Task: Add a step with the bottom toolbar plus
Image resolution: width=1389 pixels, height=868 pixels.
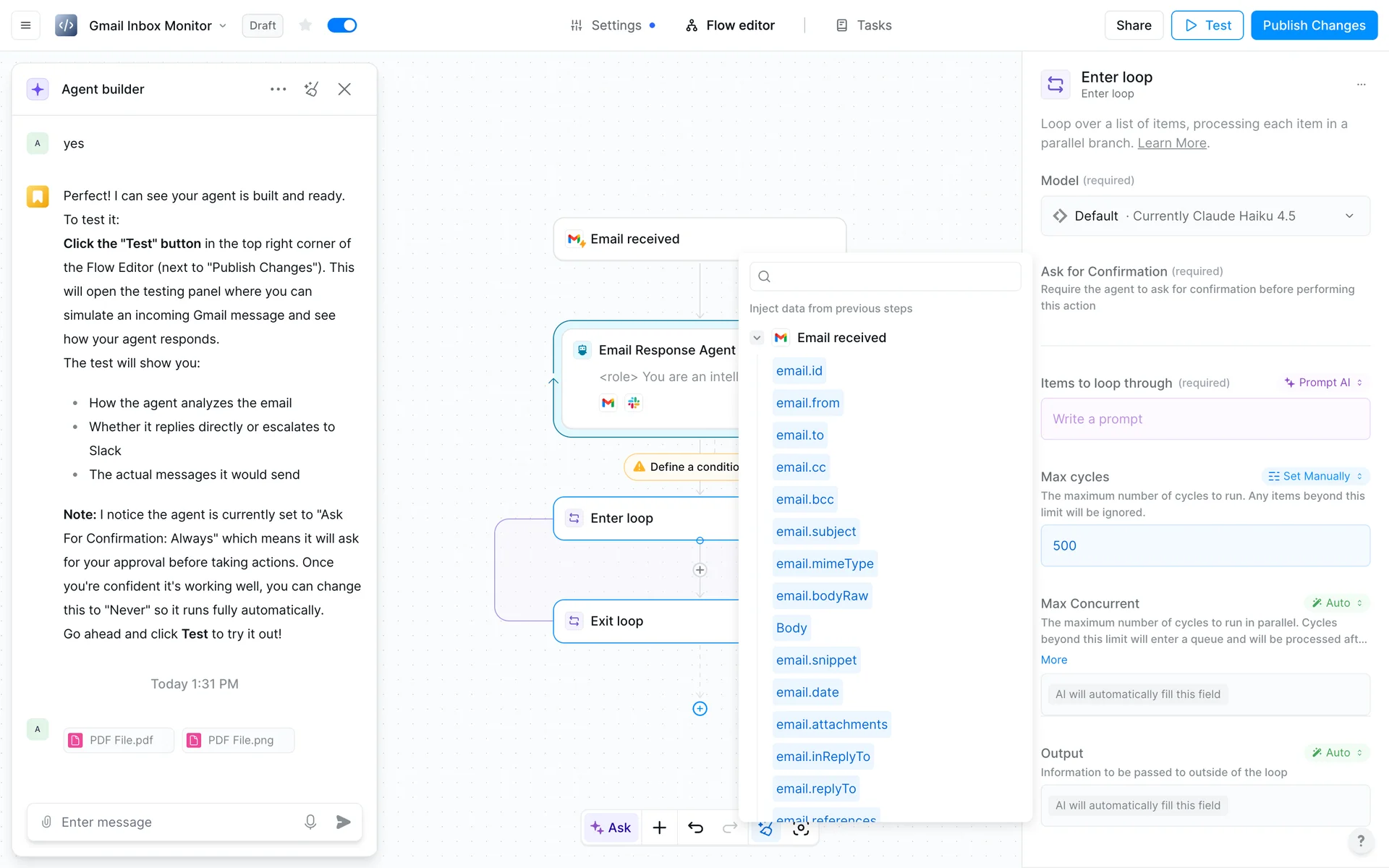Action: (659, 827)
